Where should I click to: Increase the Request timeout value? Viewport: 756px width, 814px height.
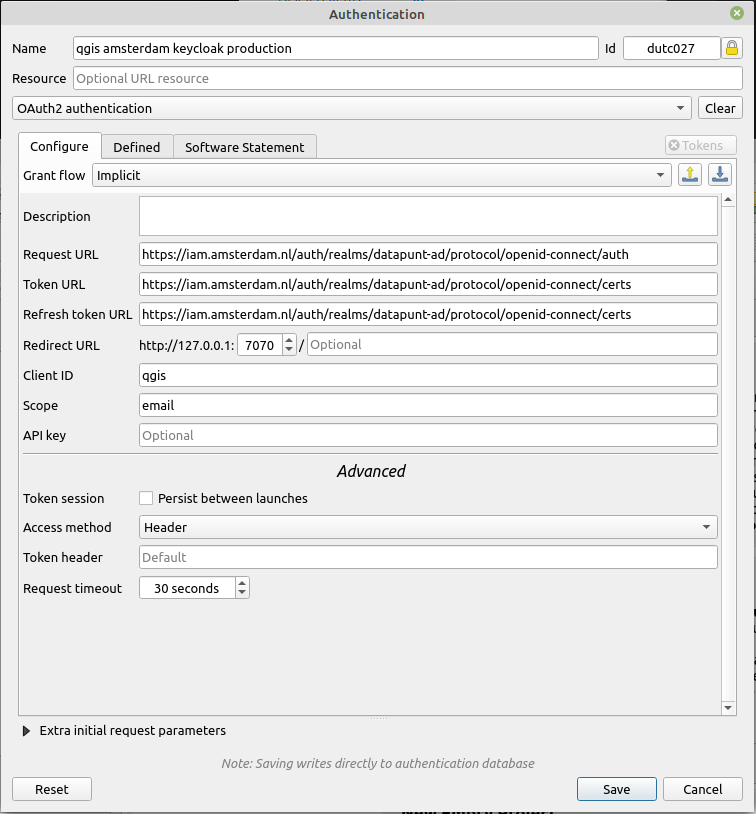[243, 582]
